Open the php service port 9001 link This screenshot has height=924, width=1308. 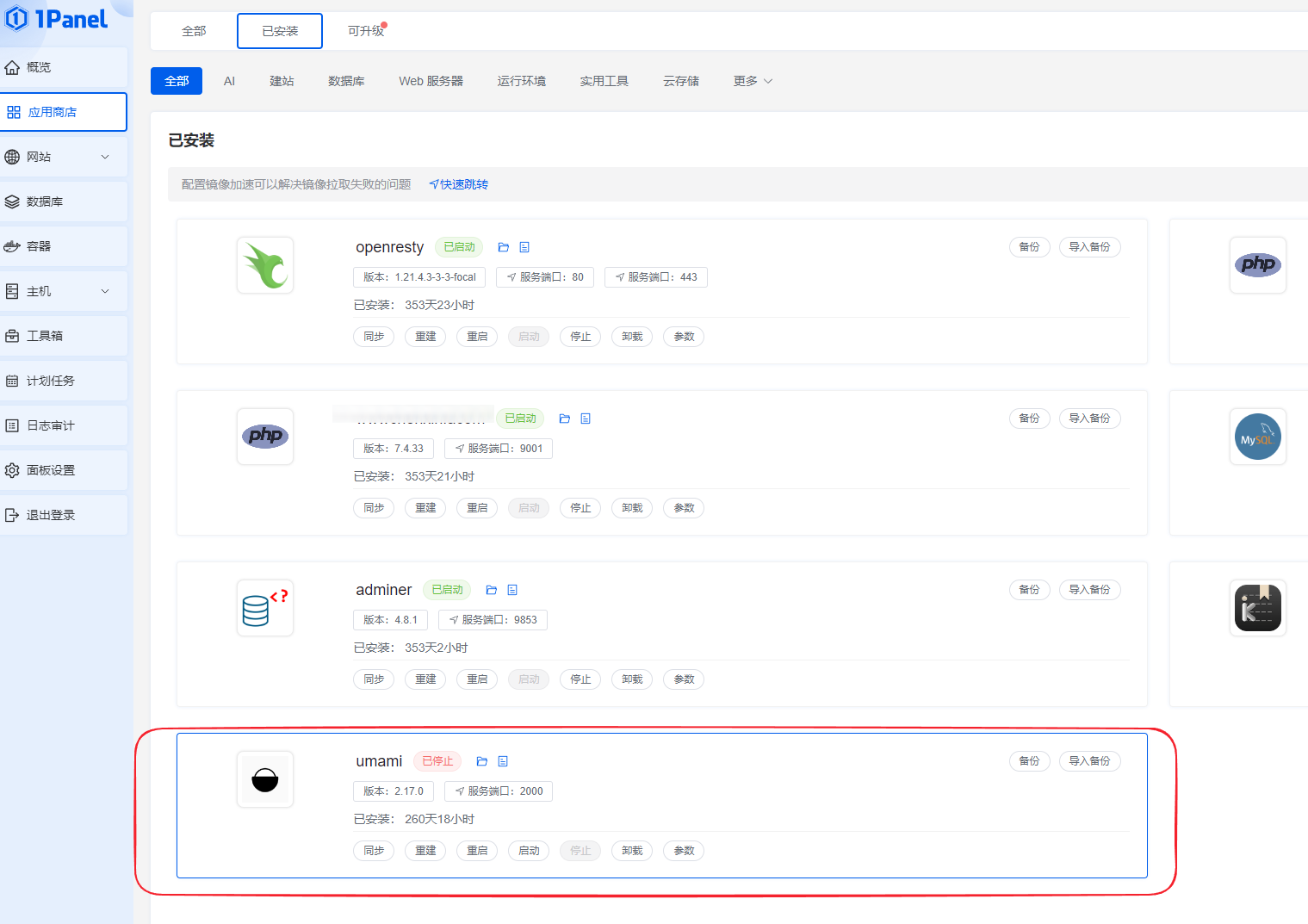(499, 449)
